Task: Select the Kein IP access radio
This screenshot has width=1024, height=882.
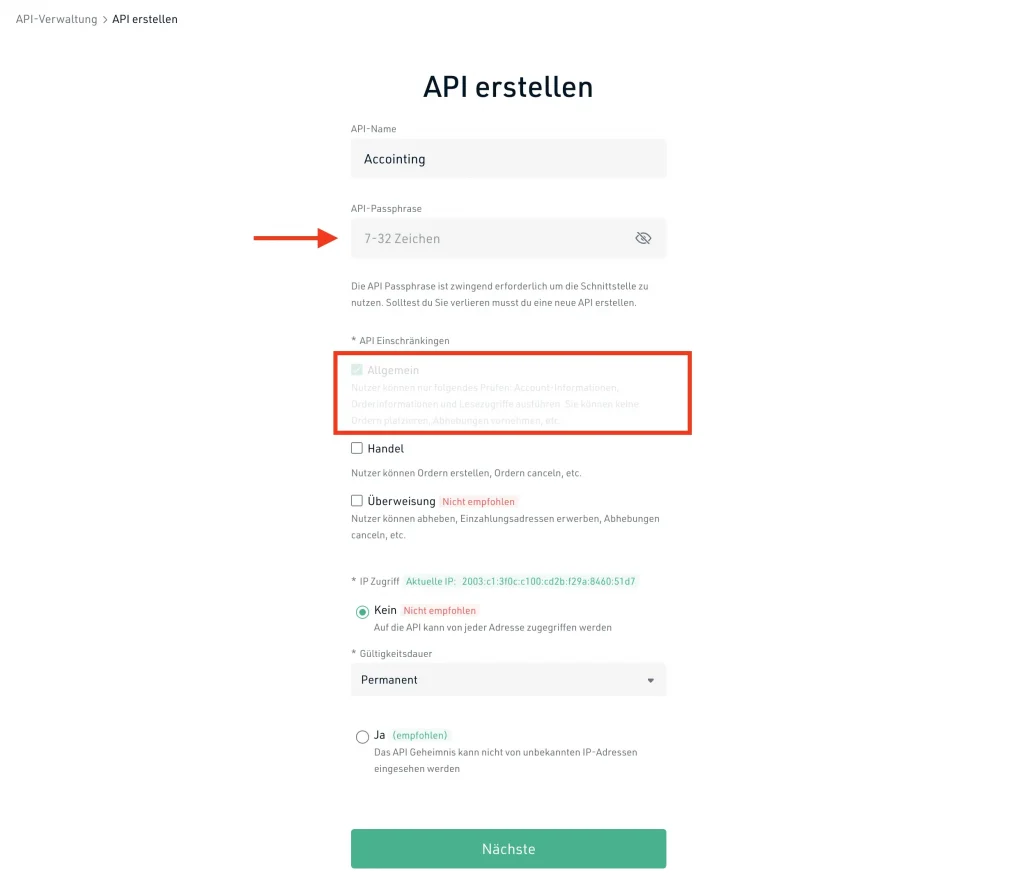Action: (x=362, y=611)
